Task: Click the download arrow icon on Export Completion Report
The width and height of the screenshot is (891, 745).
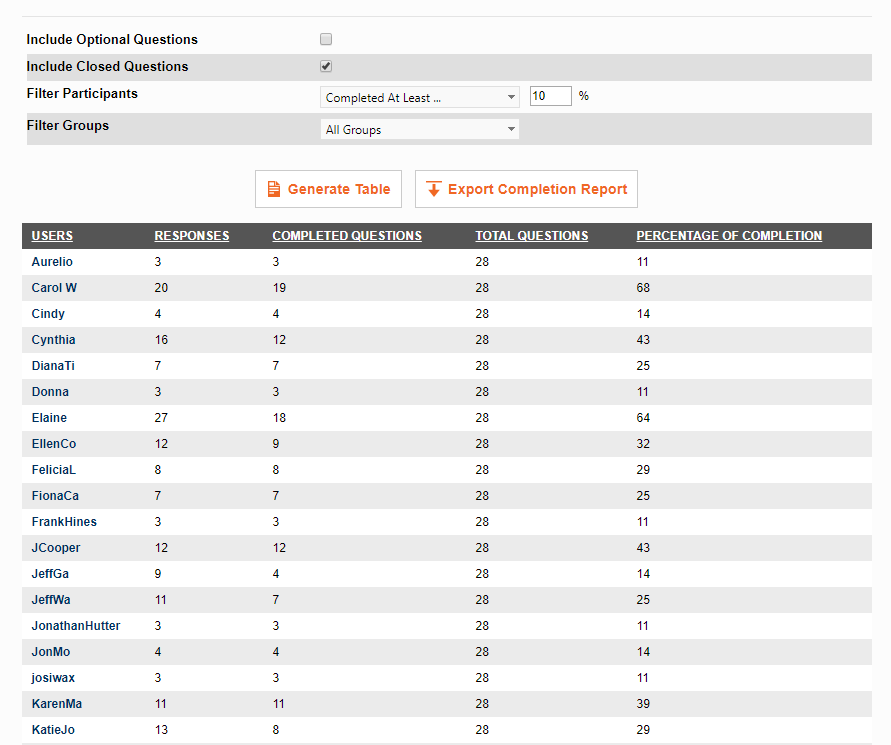Action: click(x=434, y=189)
